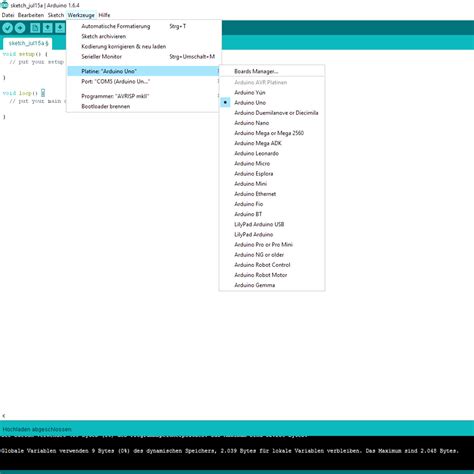
Task: Click the Open sketch toolbar icon
Action: pos(47,28)
